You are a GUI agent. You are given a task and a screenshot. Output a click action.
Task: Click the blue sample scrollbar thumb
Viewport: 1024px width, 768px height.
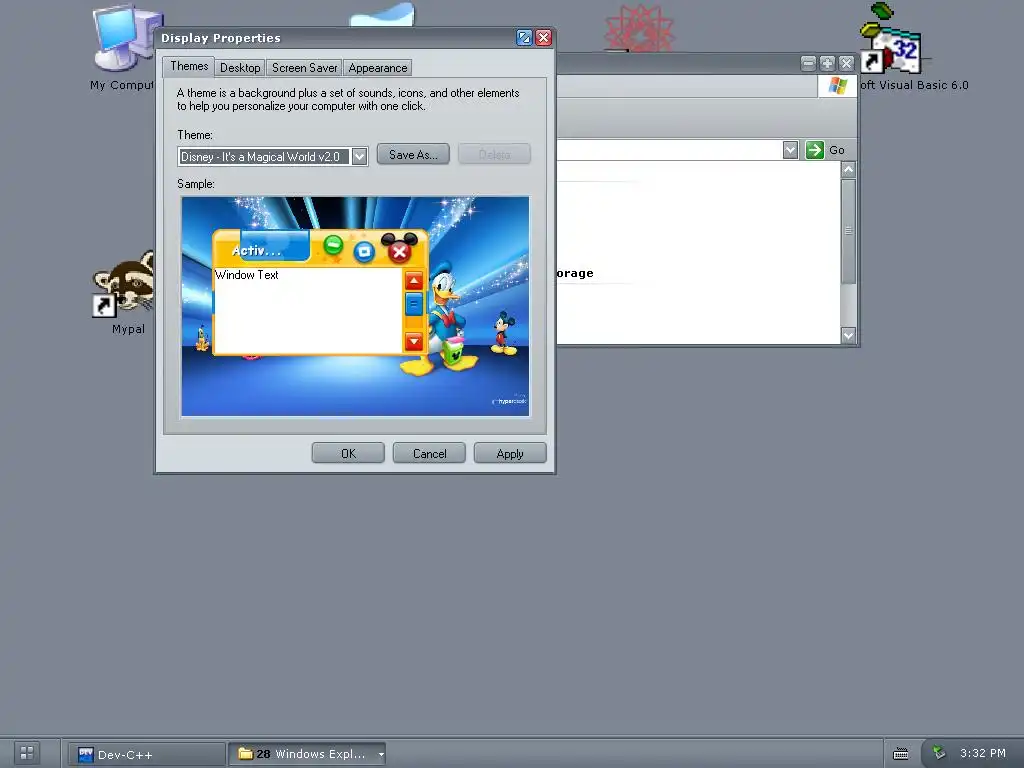[x=414, y=304]
